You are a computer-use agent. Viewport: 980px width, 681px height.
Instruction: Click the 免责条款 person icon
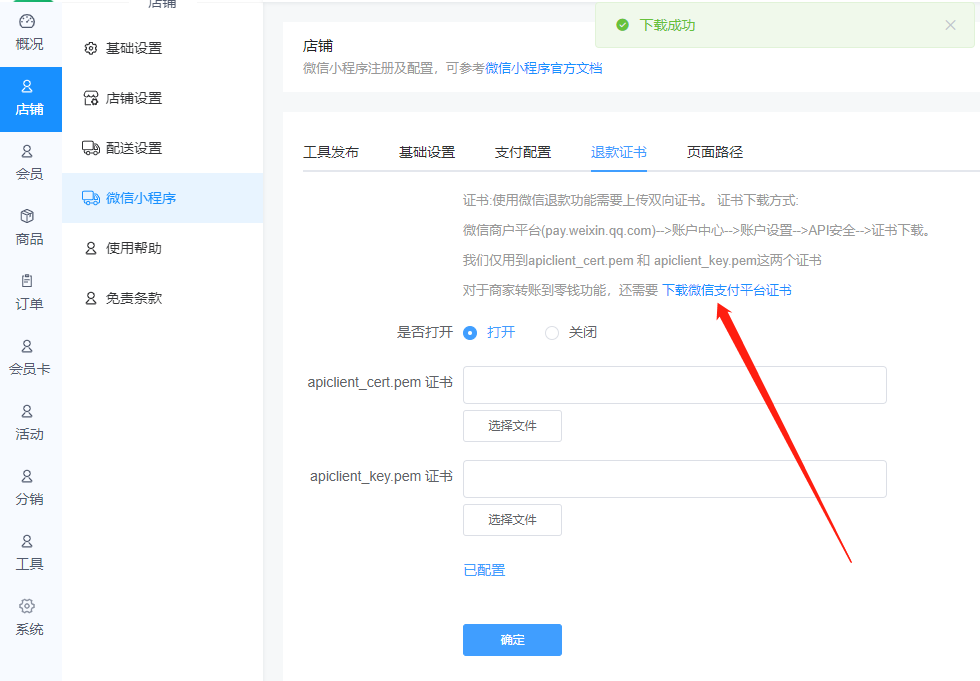[x=91, y=298]
